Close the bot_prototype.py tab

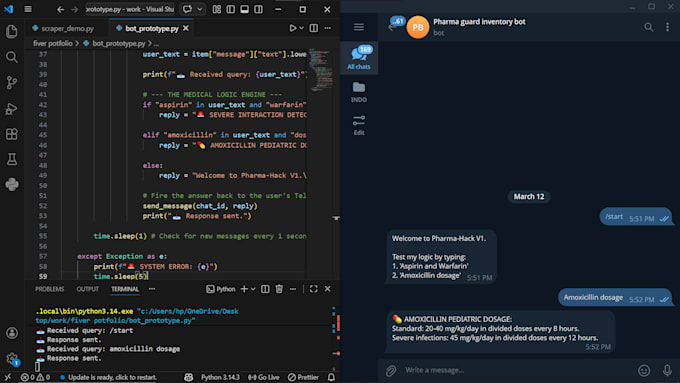tap(186, 28)
